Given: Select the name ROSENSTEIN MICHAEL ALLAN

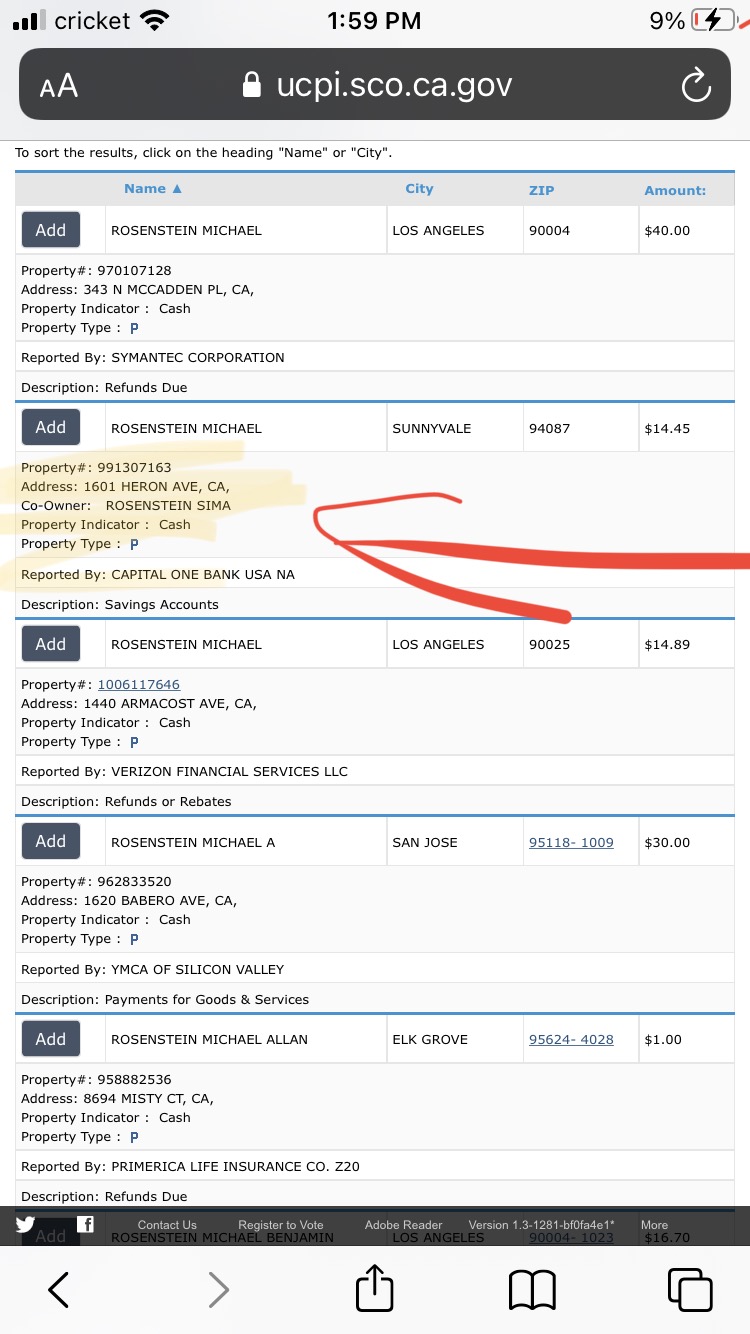Looking at the screenshot, I should click(x=209, y=1039).
